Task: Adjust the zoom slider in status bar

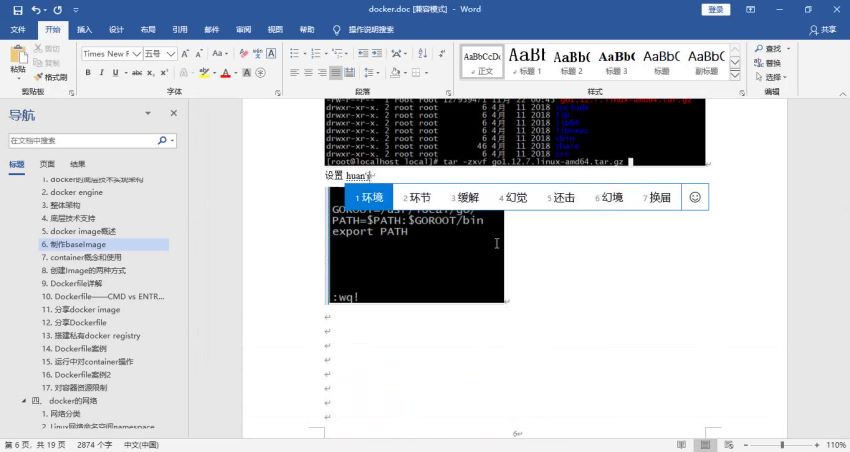Action: 782,445
